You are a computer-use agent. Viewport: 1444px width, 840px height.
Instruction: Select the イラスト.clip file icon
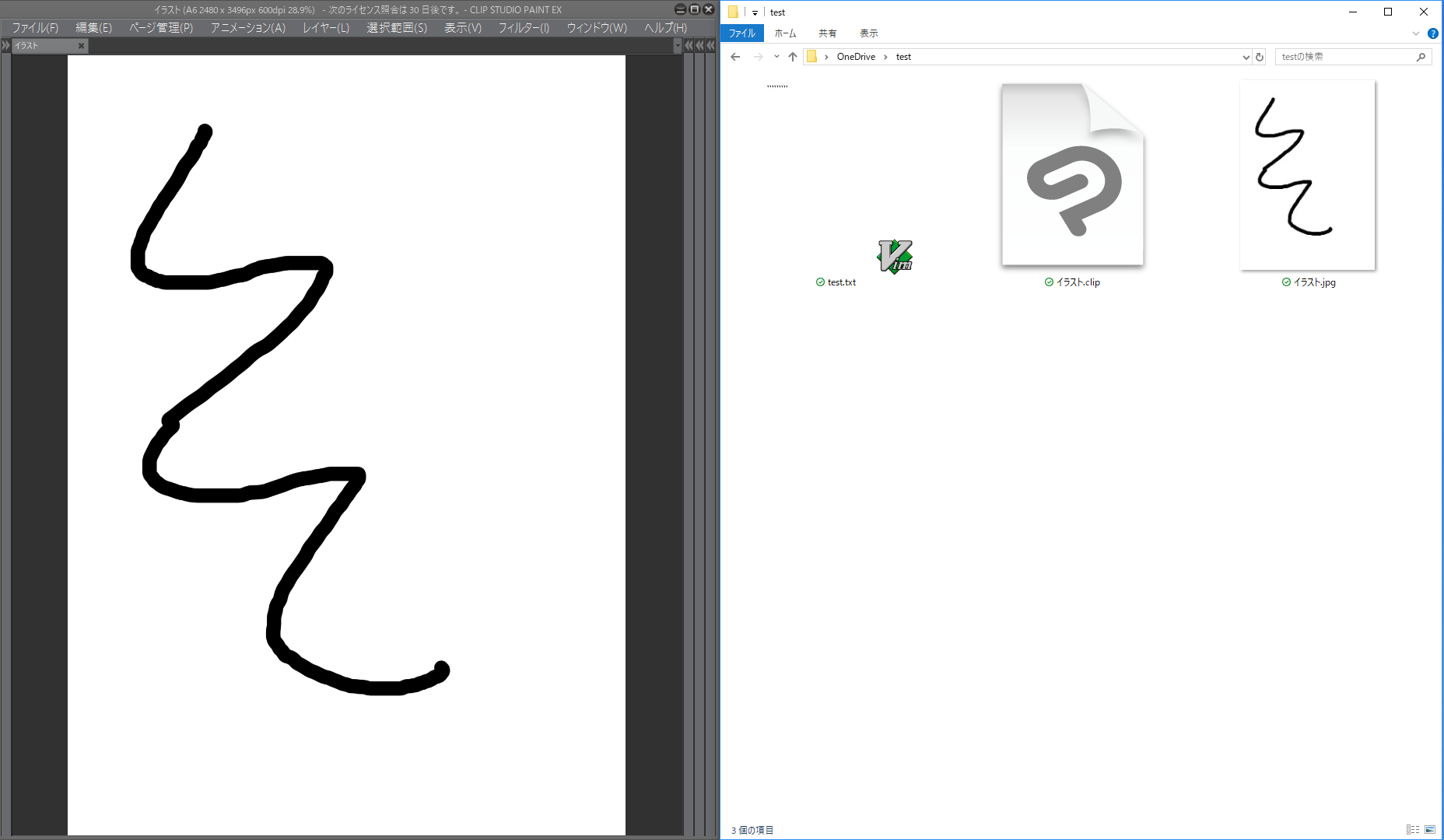click(1072, 174)
